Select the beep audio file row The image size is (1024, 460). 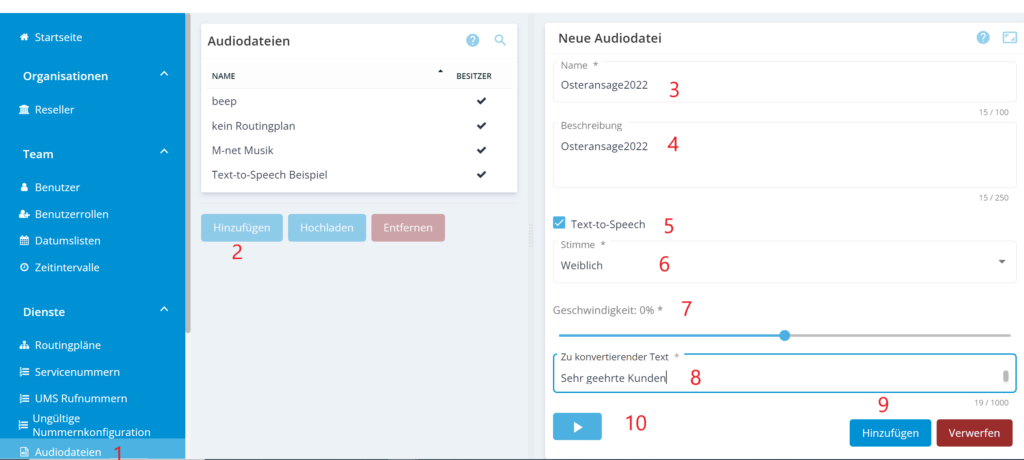click(x=224, y=101)
